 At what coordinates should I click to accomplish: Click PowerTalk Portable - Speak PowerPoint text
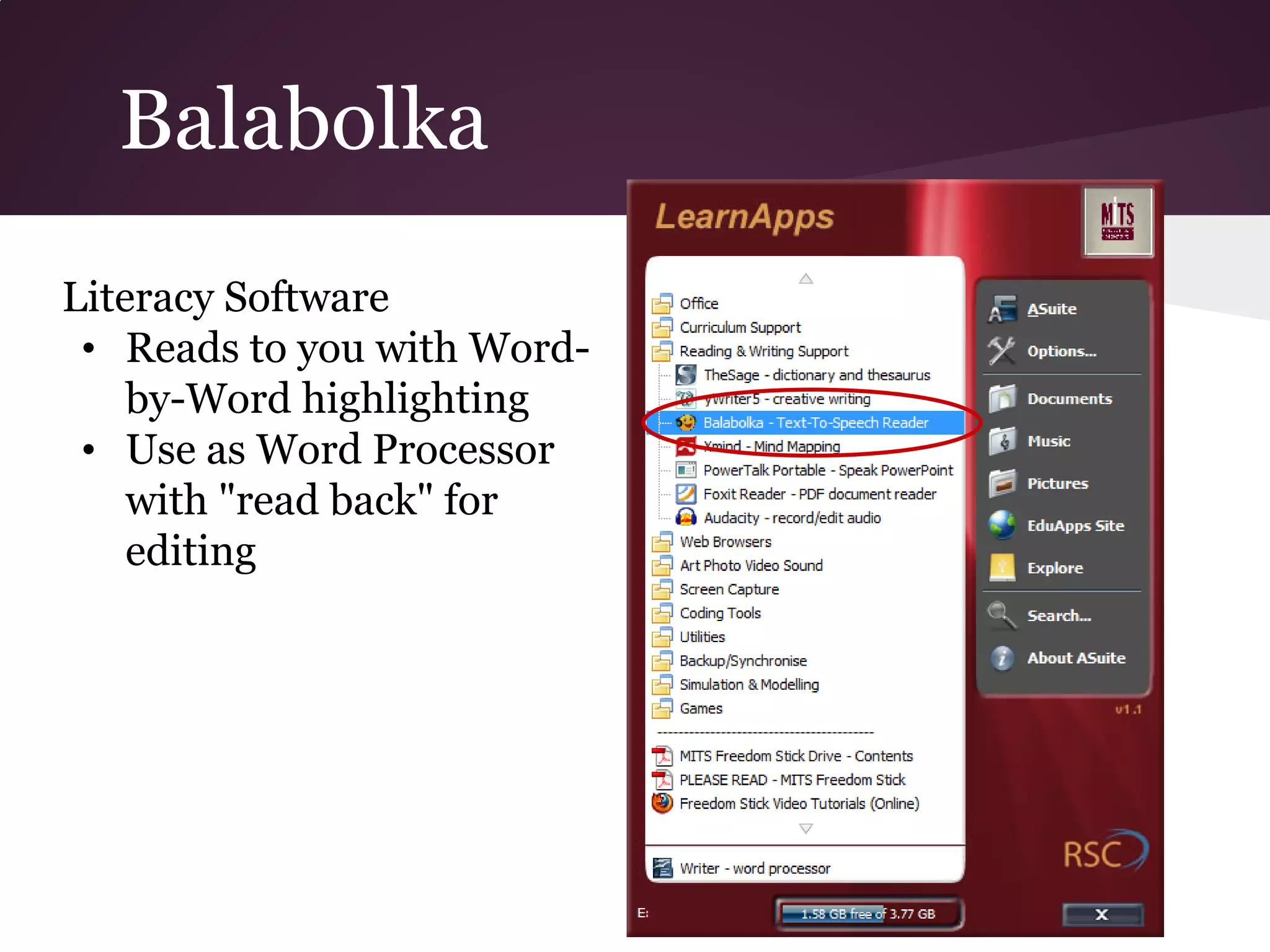point(828,470)
